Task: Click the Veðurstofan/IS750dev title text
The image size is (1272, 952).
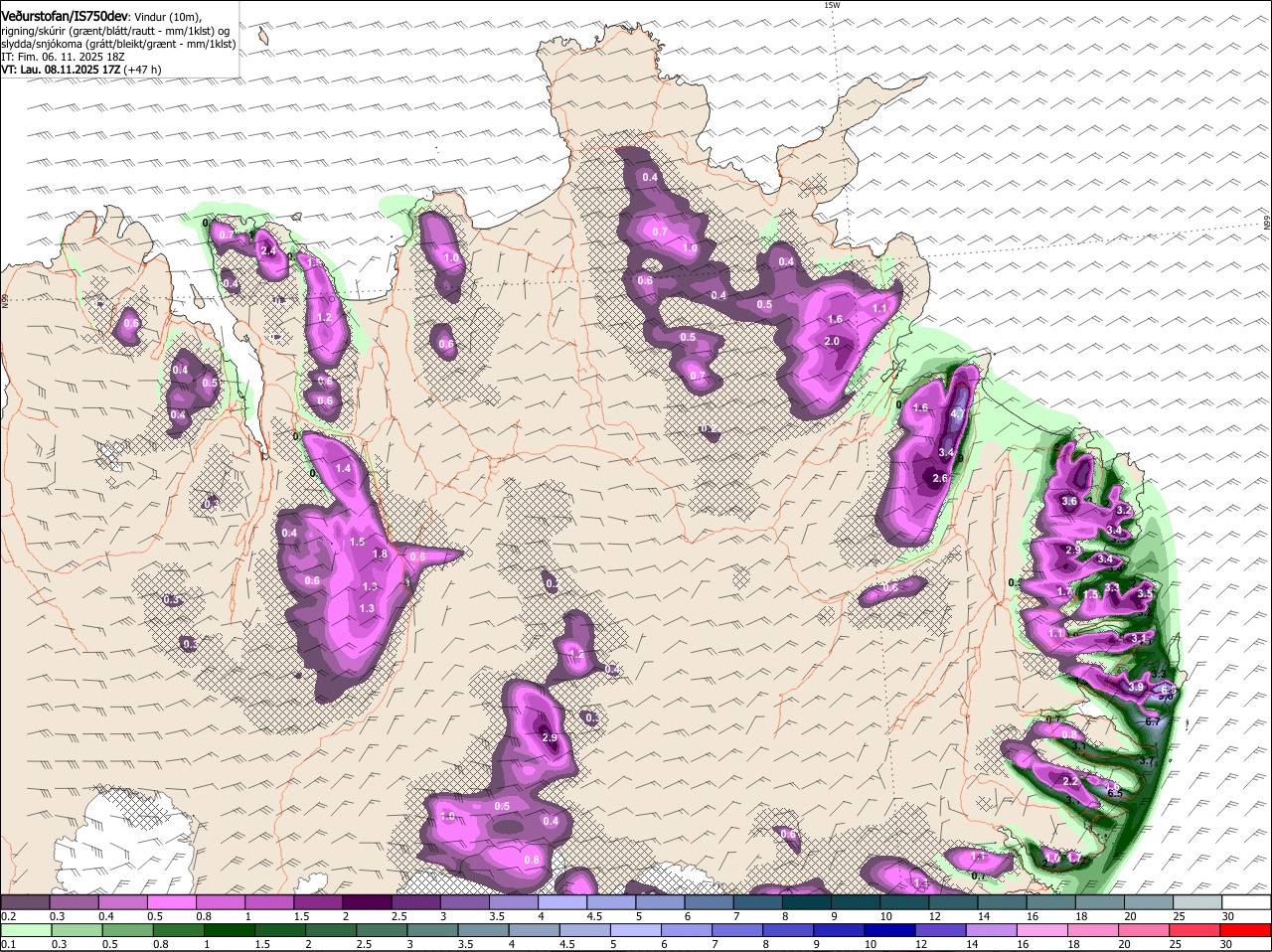Action: pos(65,16)
